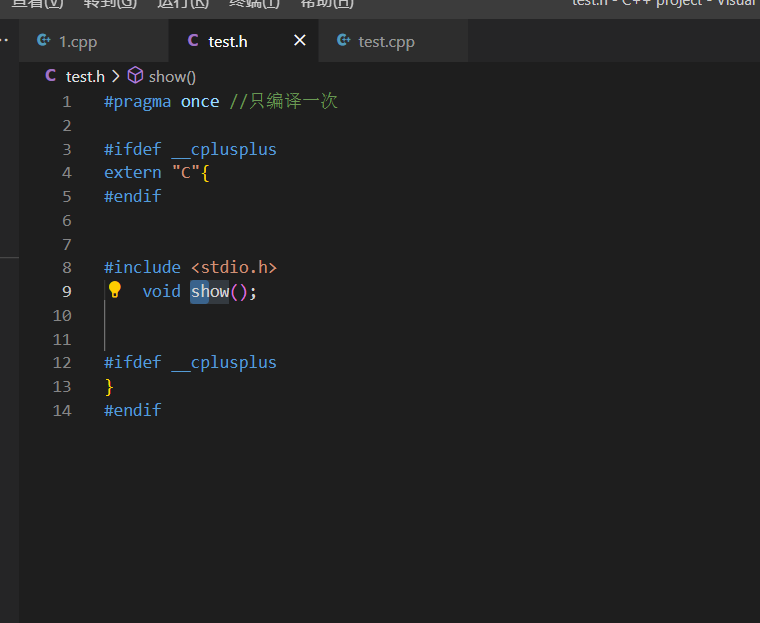
Task: Click the C file icon on test.h tab
Action: 193,41
